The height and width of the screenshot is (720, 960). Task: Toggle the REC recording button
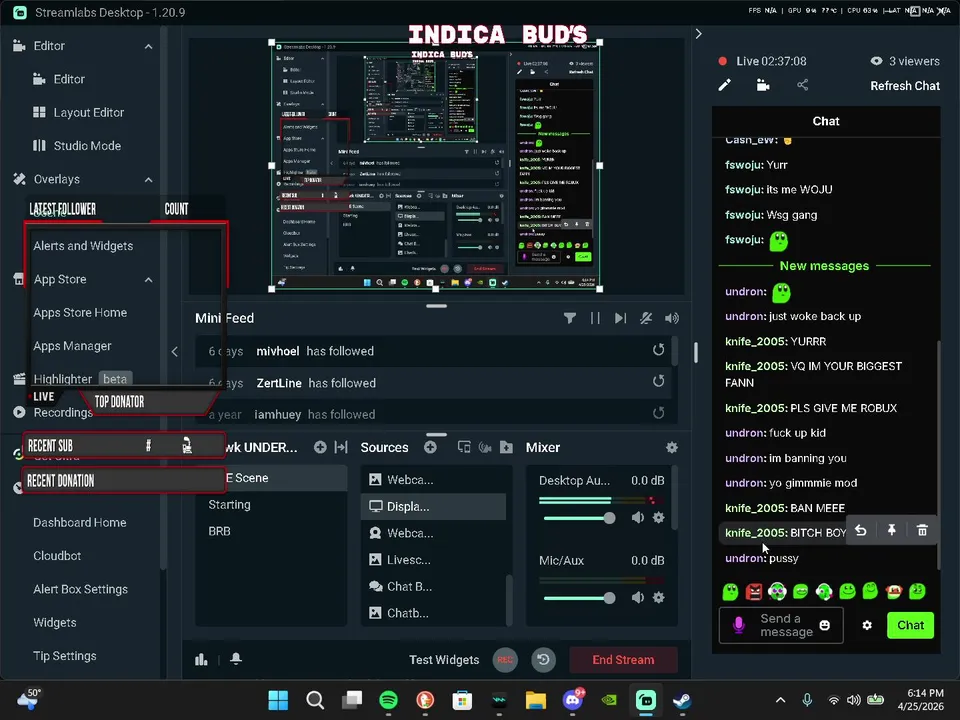[x=505, y=659]
